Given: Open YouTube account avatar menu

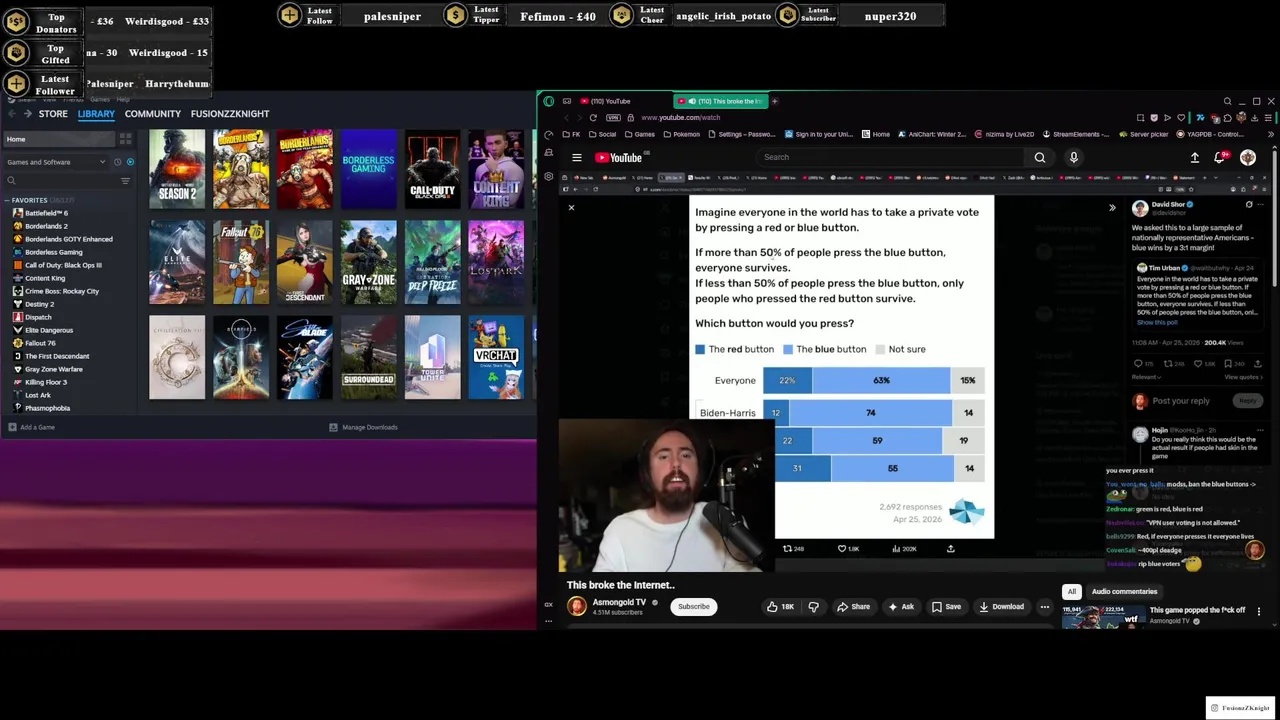Looking at the screenshot, I should (1248, 157).
